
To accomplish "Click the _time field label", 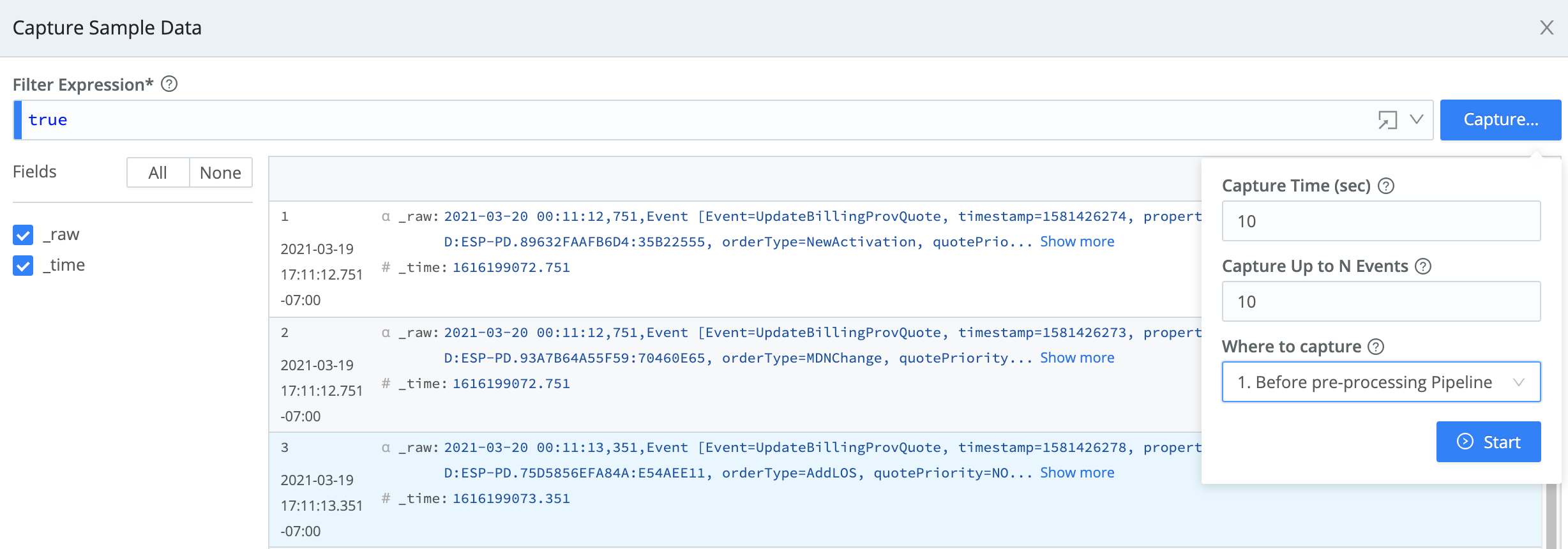I will [x=64, y=265].
